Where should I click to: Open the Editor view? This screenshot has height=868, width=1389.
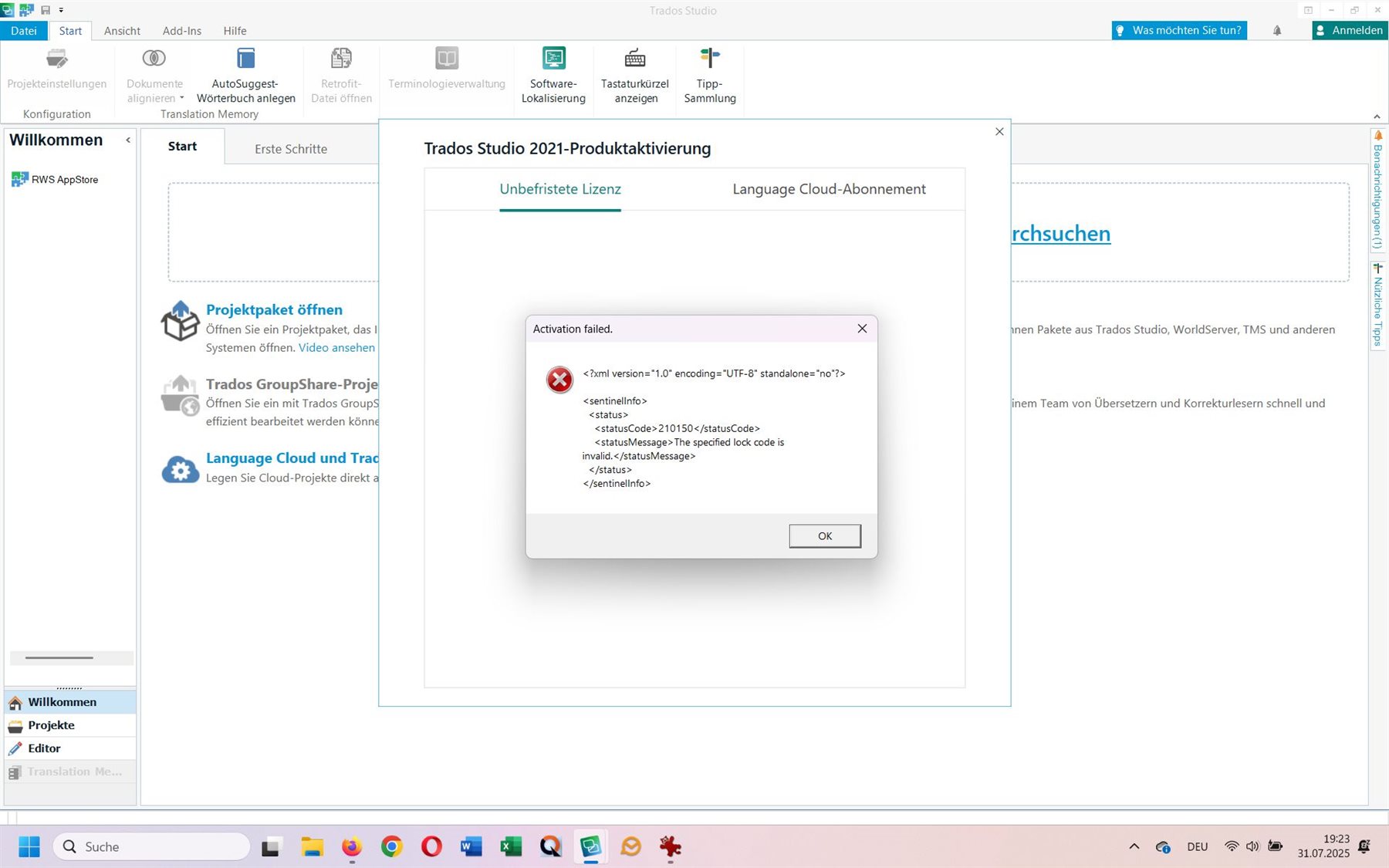[x=44, y=748]
